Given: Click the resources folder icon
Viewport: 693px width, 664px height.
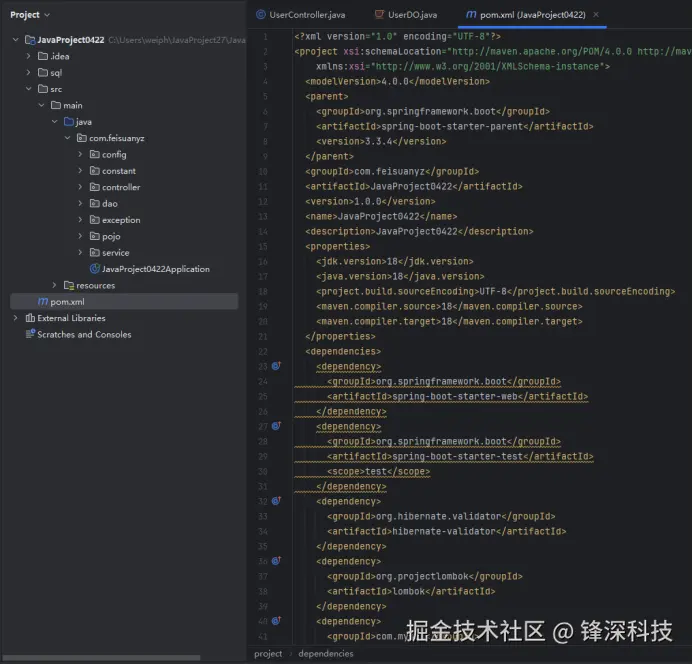Looking at the screenshot, I should pyautogui.click(x=69, y=285).
